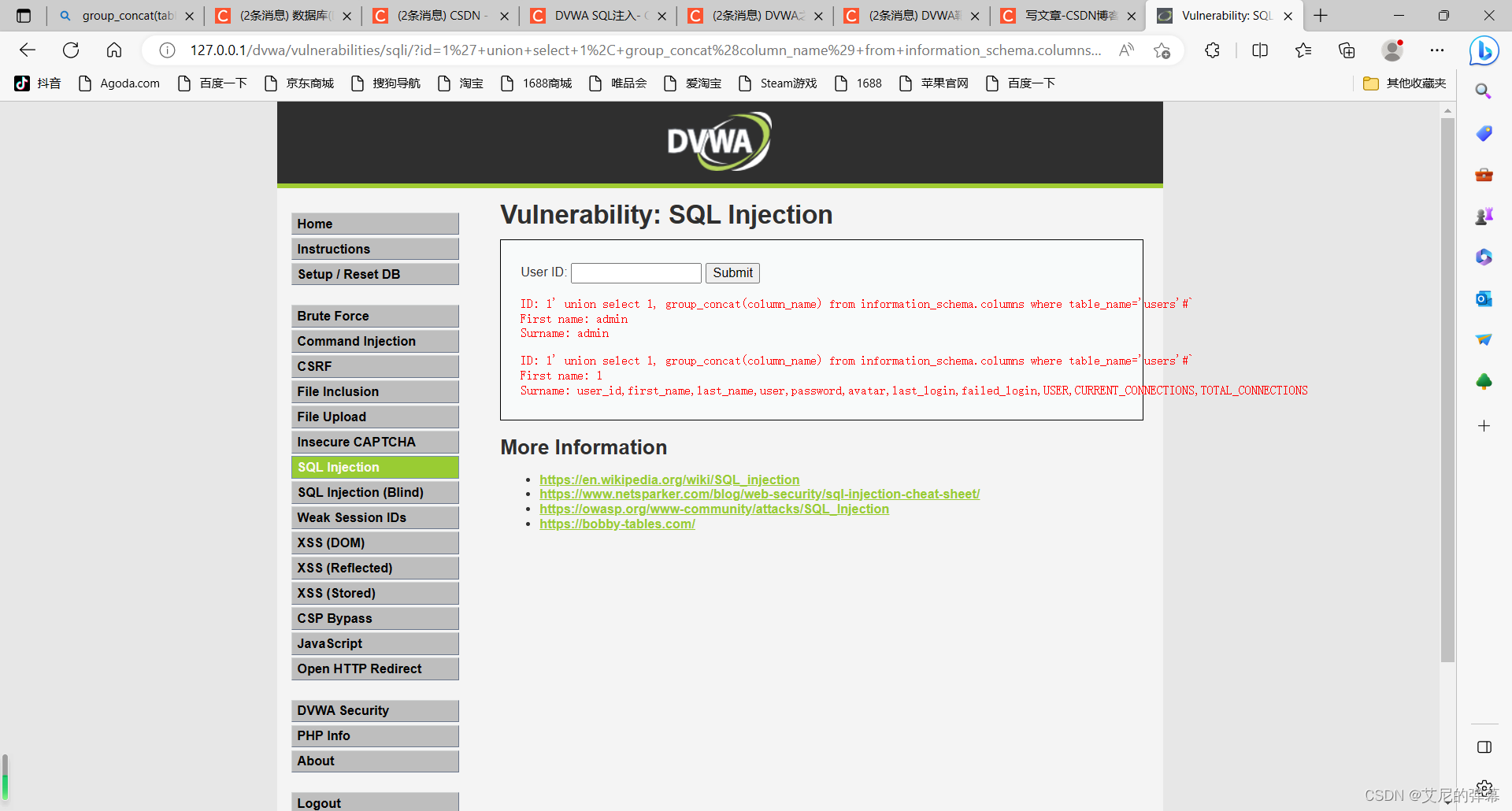Click the Submit button
Screen dimensions: 1512x811
click(732, 273)
